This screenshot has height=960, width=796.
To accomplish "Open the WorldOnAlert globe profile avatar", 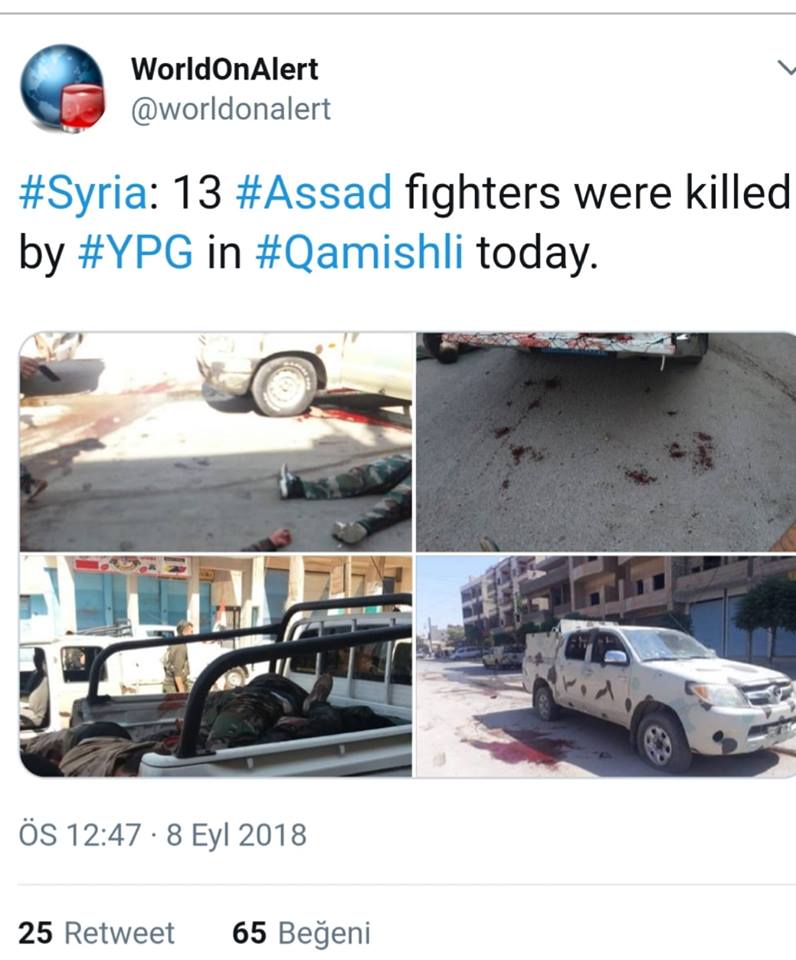I will (x=62, y=88).
